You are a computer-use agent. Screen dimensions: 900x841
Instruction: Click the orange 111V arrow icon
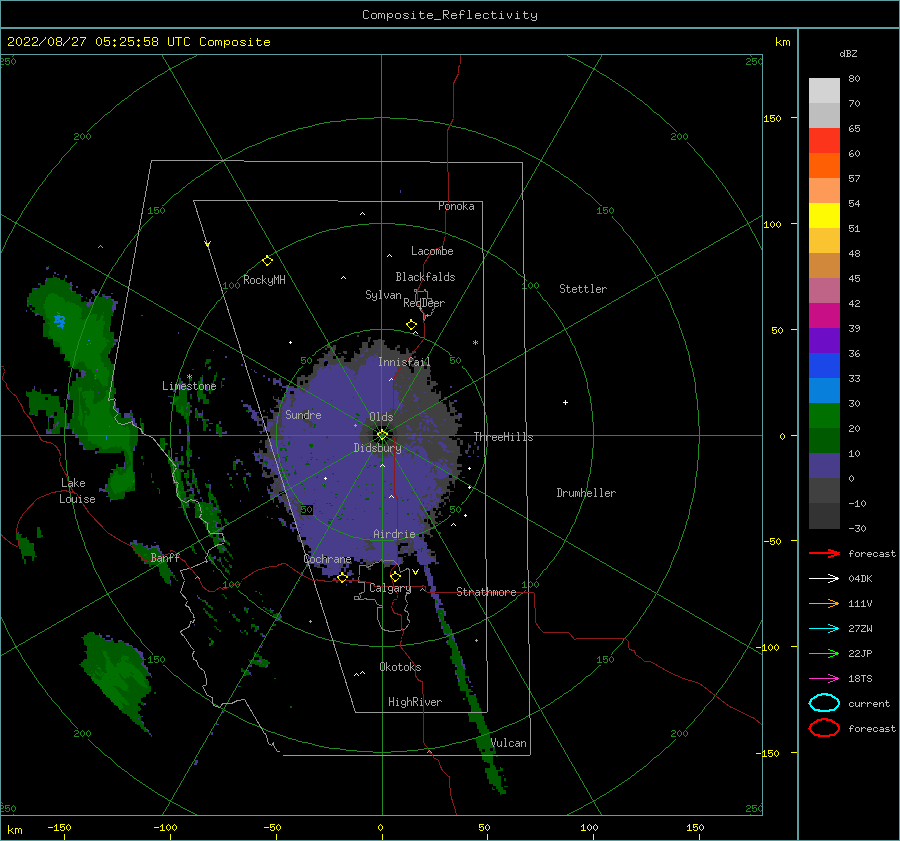824,603
